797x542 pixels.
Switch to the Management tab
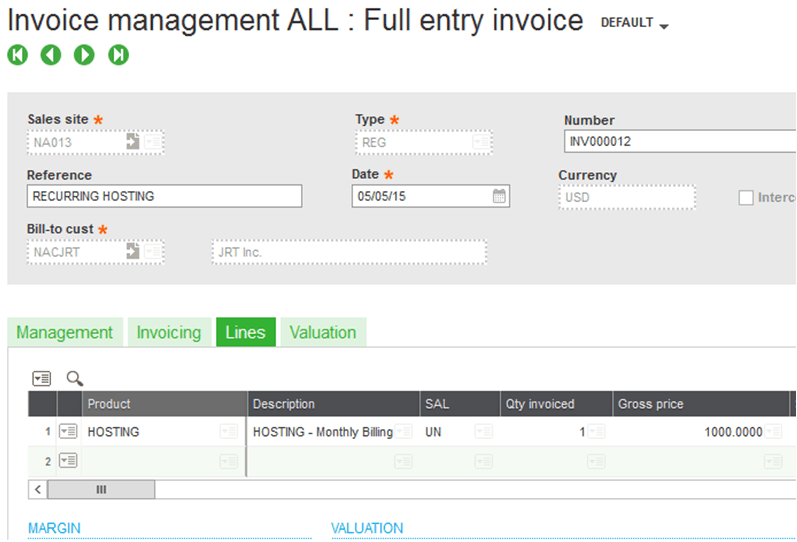coord(65,333)
